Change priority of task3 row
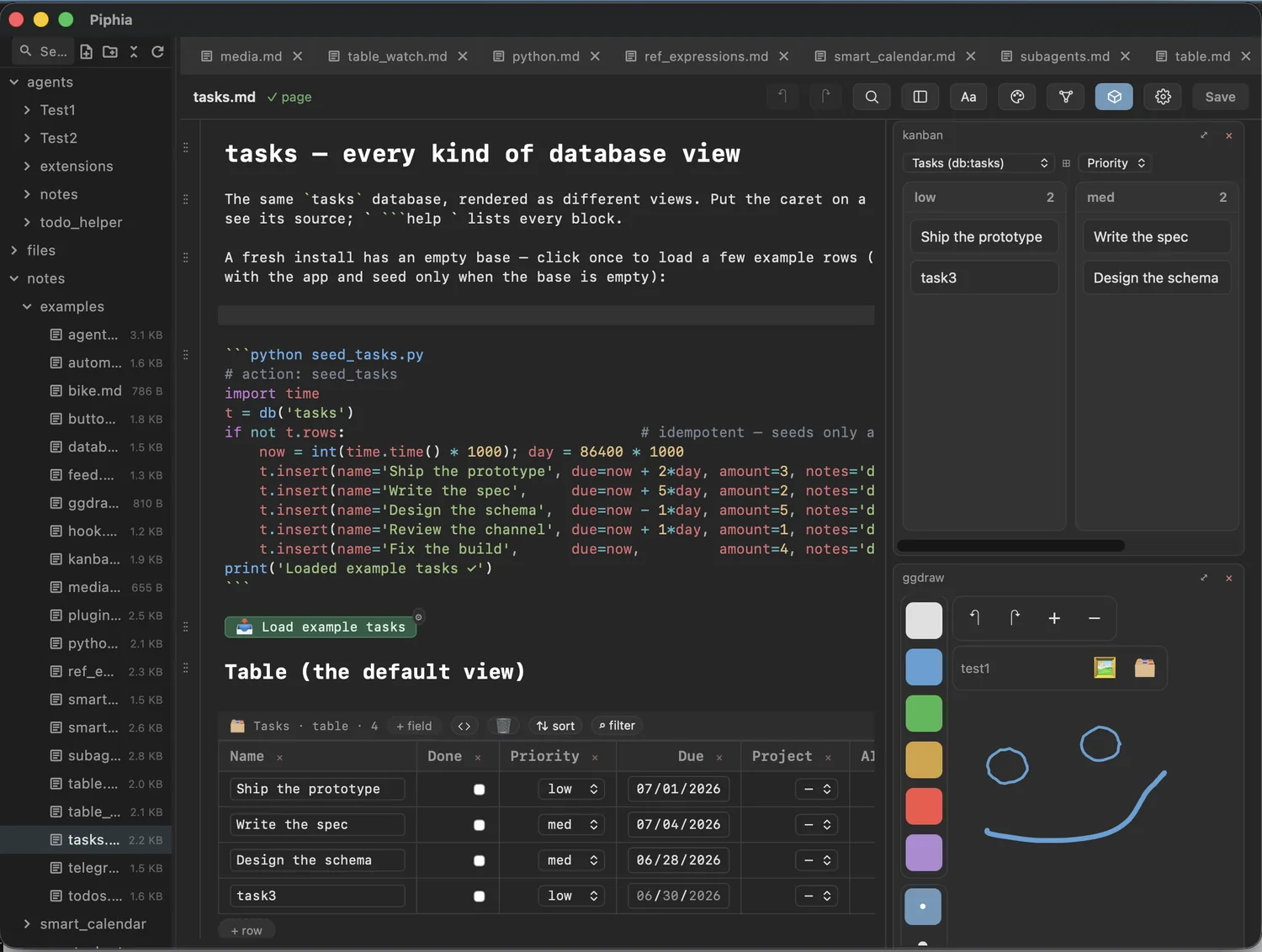 point(571,896)
